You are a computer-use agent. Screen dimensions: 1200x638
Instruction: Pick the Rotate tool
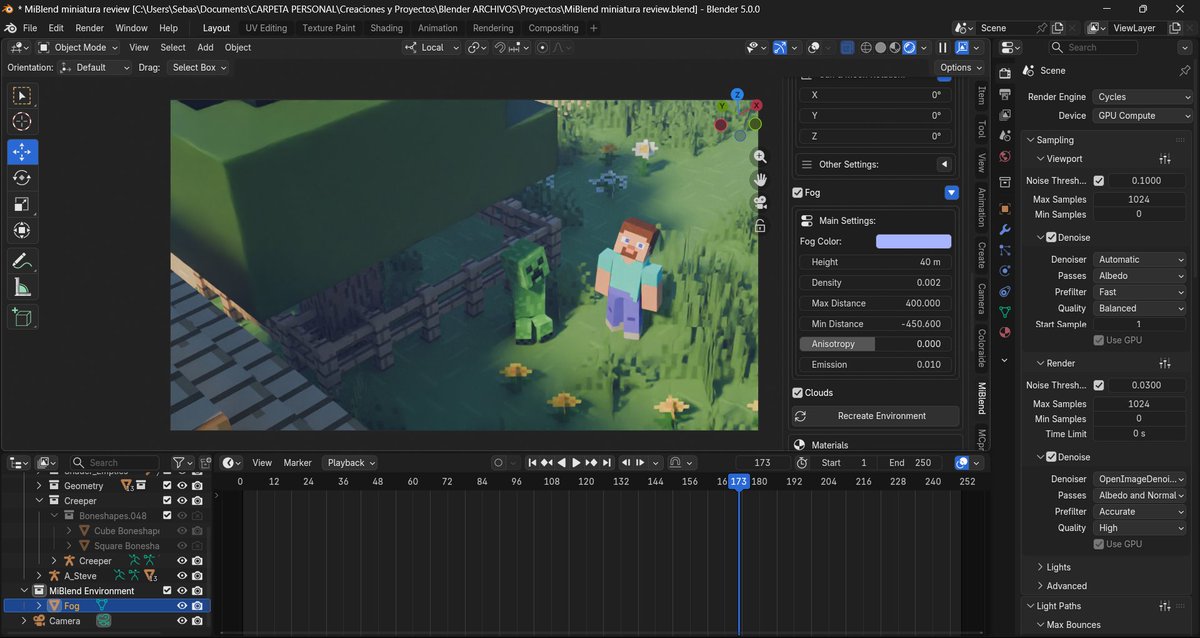coord(22,178)
